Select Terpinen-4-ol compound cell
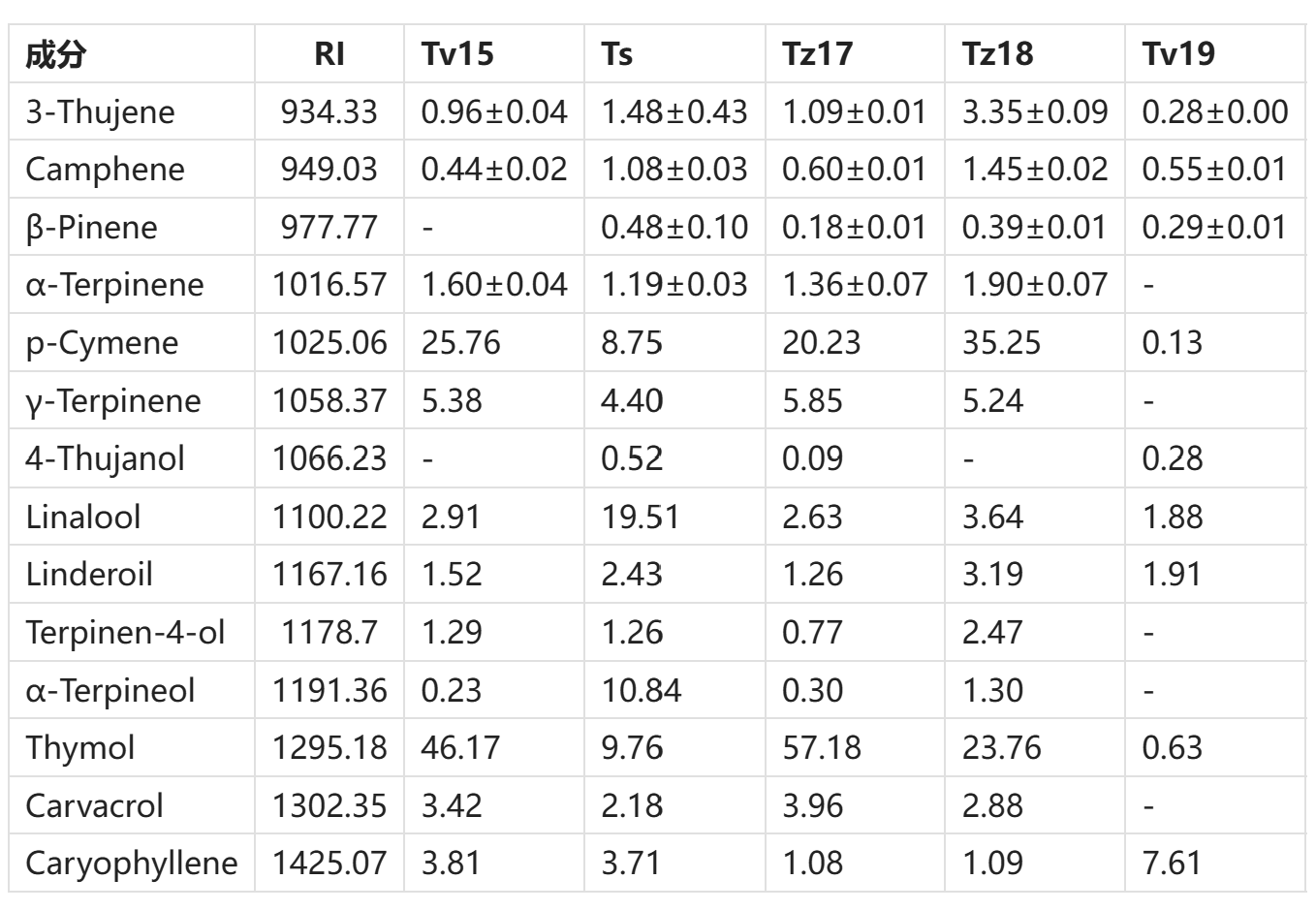1316x911 pixels. point(125,632)
